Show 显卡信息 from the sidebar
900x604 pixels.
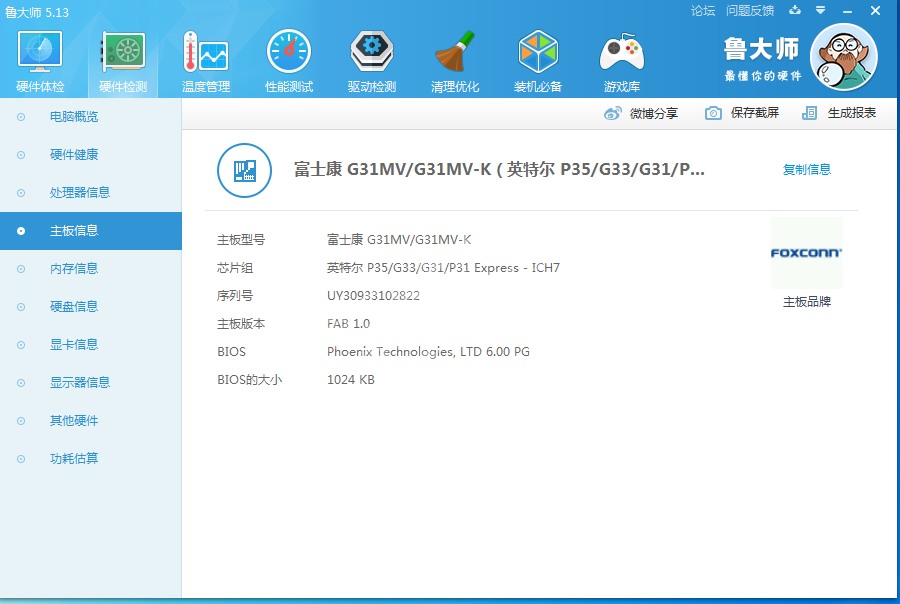[91, 344]
